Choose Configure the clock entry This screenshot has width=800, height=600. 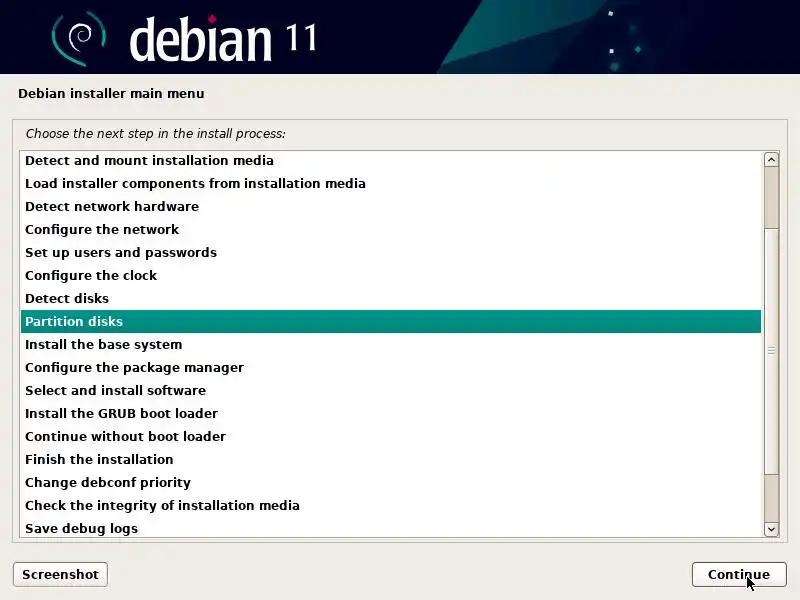[x=391, y=275]
